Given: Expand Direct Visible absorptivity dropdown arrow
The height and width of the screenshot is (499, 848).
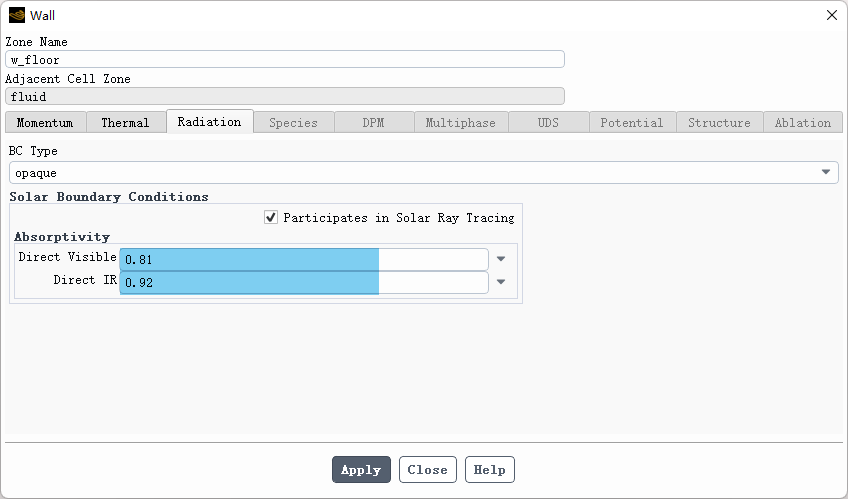Looking at the screenshot, I should [501, 259].
